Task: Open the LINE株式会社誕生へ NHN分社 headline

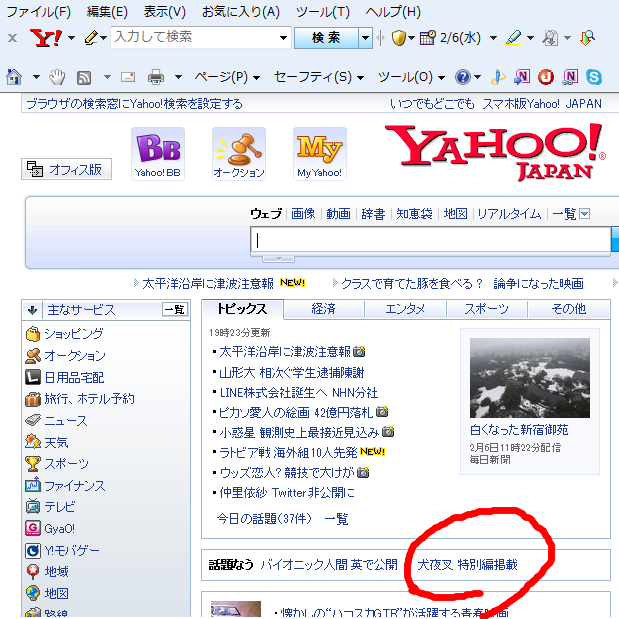Action: click(299, 393)
